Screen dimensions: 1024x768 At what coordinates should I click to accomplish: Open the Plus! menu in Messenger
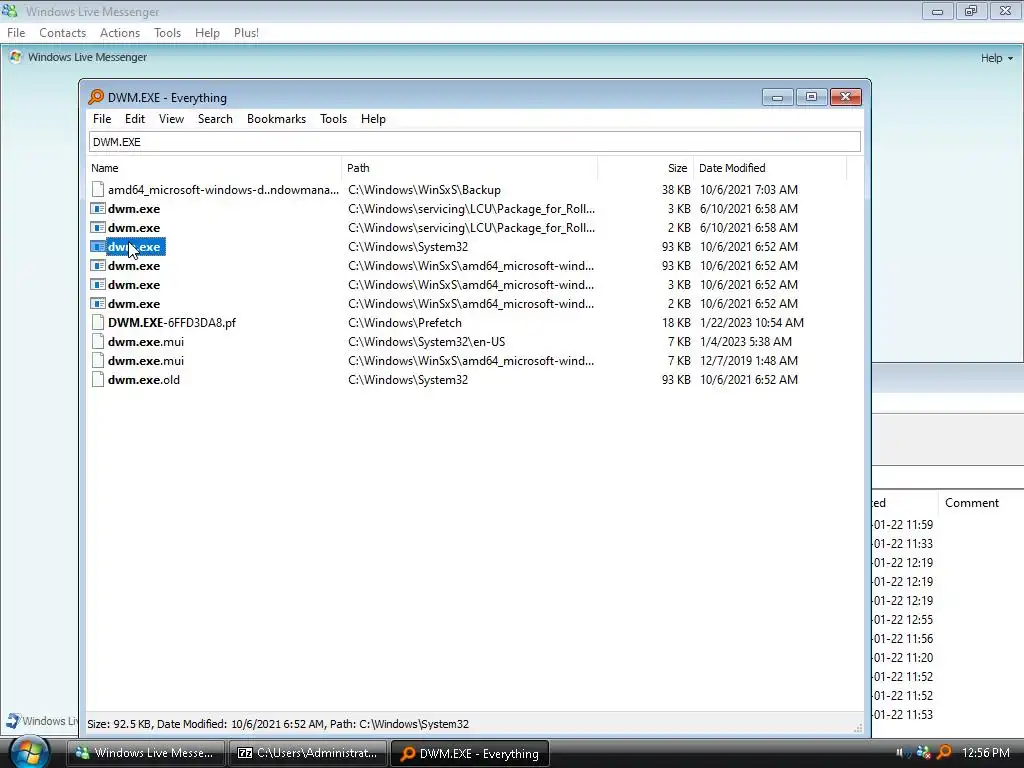tap(246, 33)
